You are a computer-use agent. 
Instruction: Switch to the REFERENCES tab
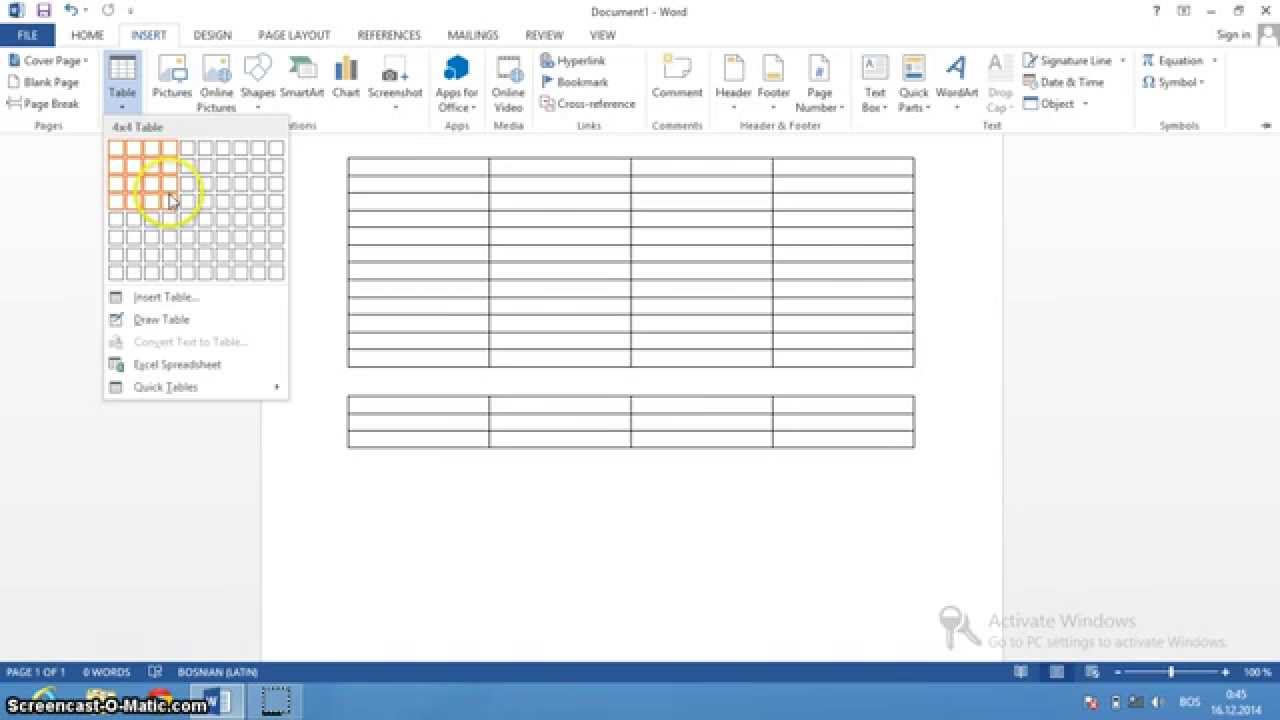coord(389,35)
